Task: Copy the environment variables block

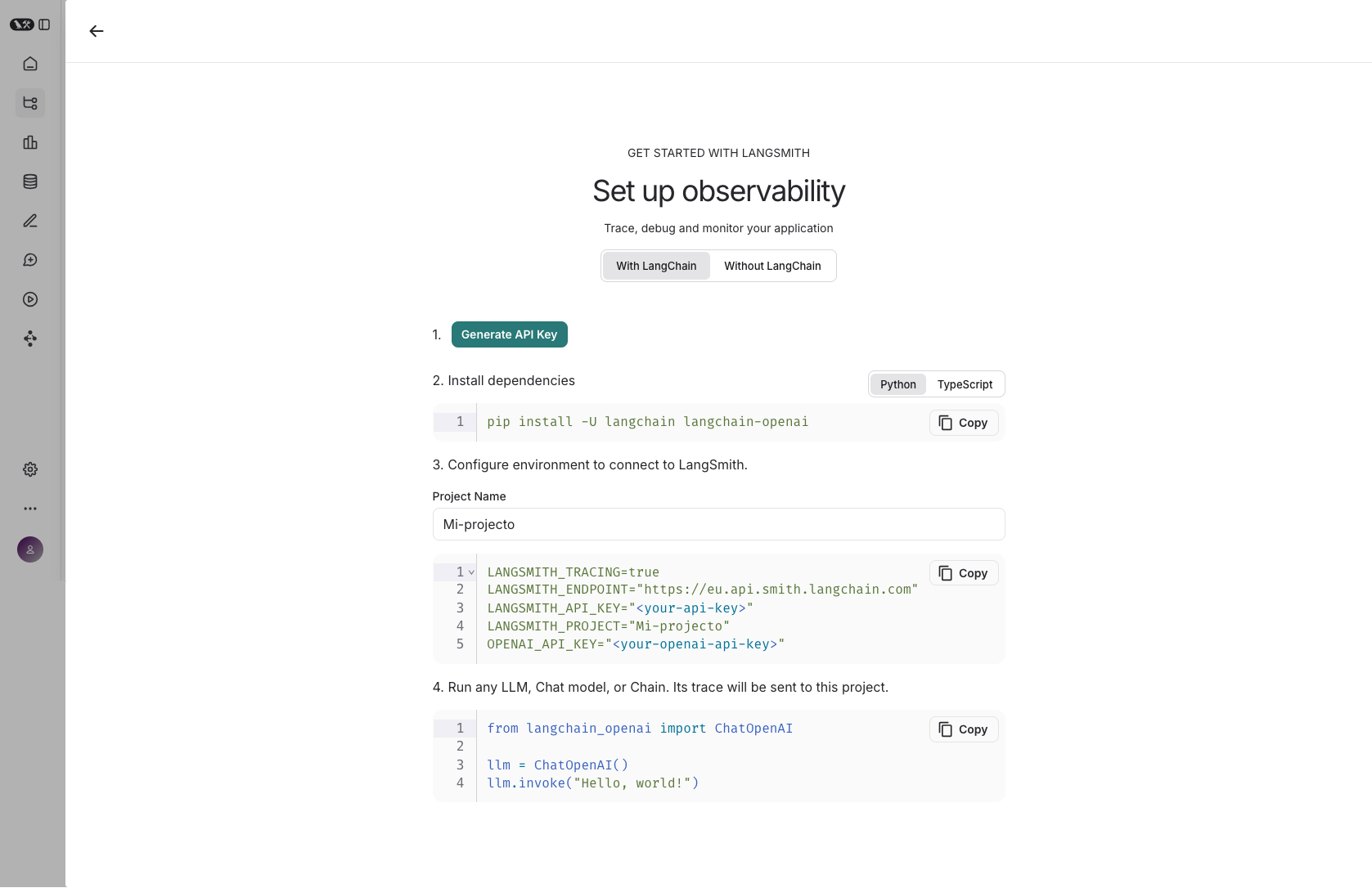Action: (x=964, y=573)
